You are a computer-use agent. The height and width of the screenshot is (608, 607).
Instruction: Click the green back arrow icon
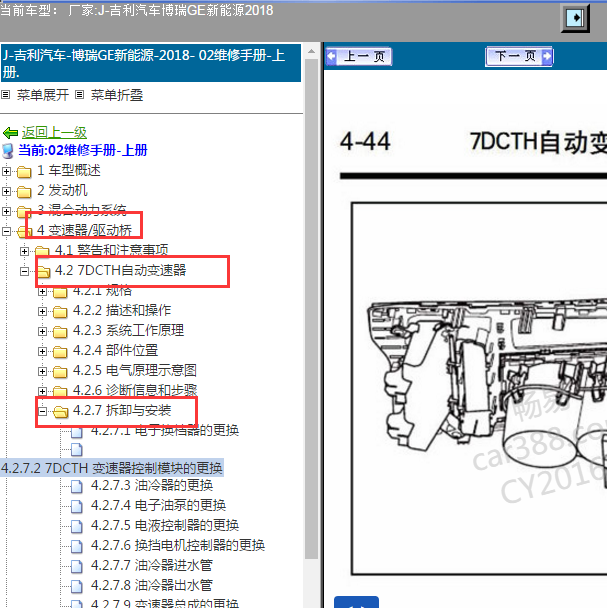10,133
